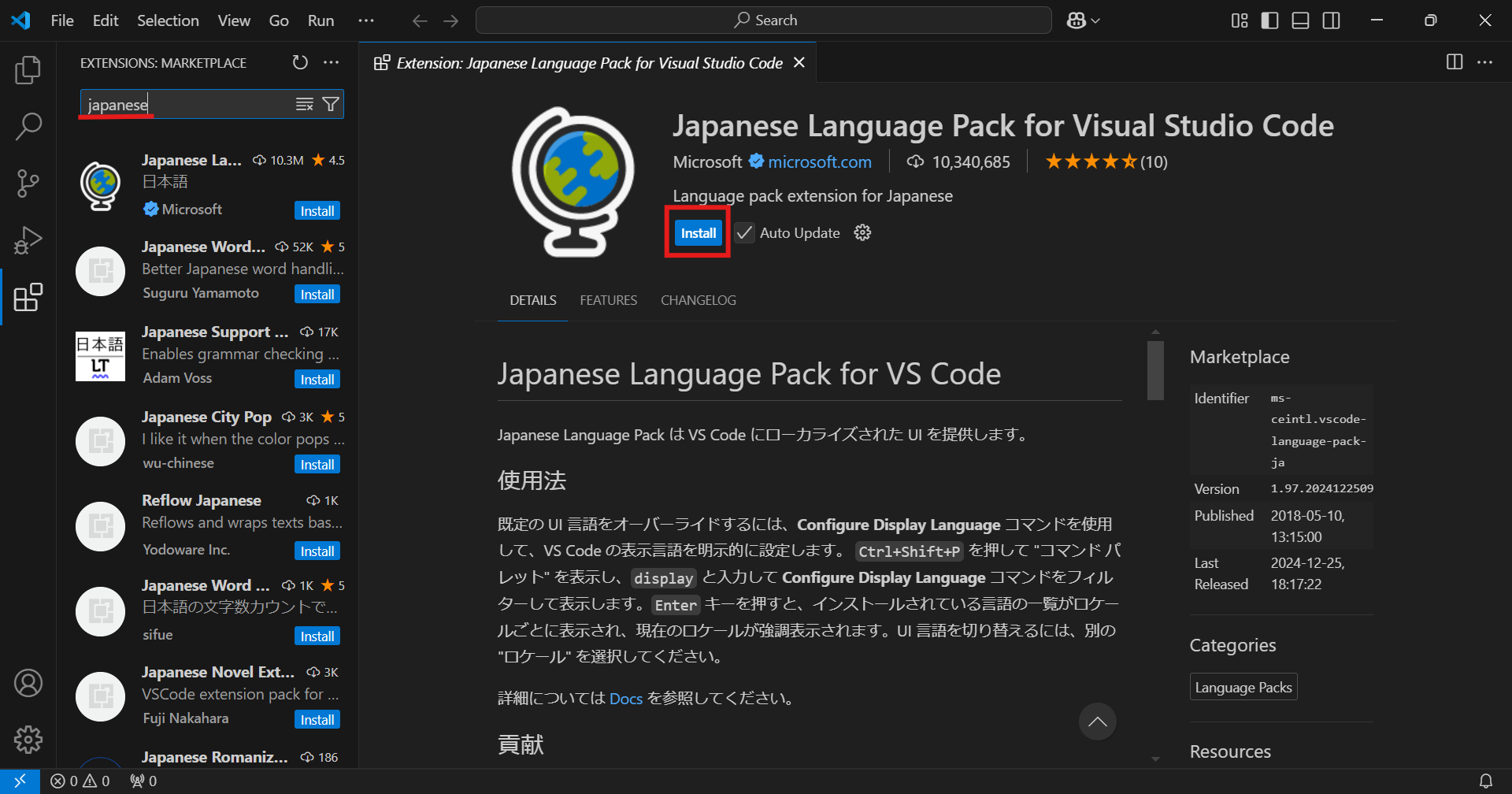Install Japanese Support by Adam Voss
Viewport: 1512px width, 794px height.
tap(317, 380)
